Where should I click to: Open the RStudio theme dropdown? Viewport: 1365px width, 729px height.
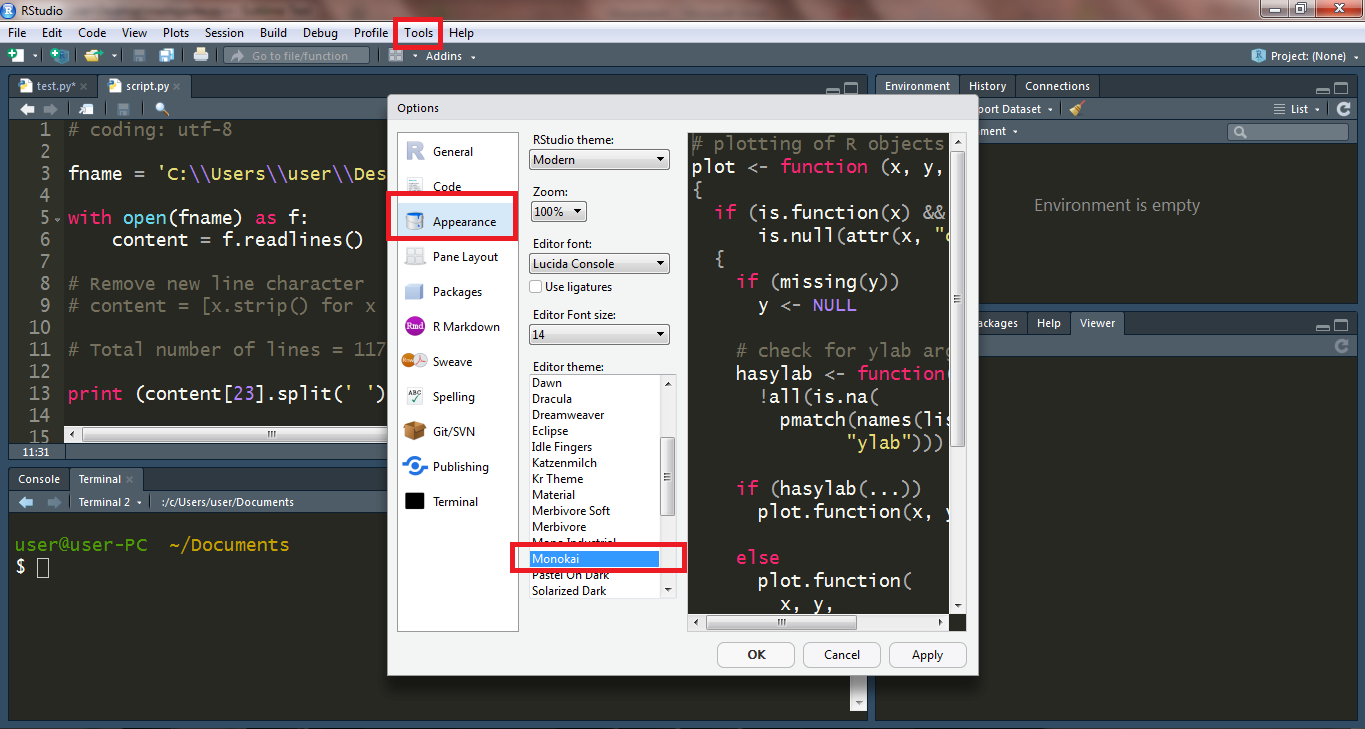pyautogui.click(x=598, y=159)
